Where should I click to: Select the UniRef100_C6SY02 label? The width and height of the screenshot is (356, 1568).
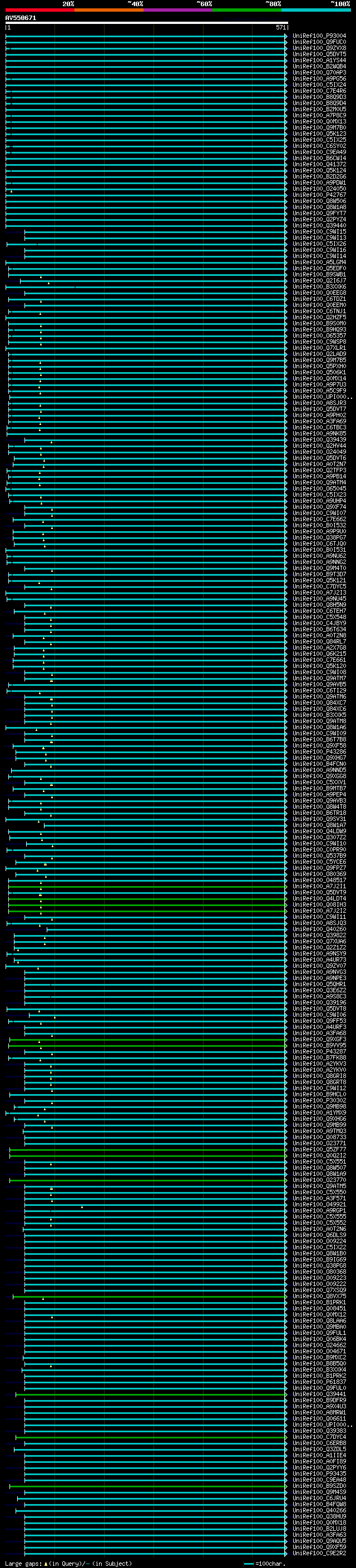pyautogui.click(x=319, y=146)
